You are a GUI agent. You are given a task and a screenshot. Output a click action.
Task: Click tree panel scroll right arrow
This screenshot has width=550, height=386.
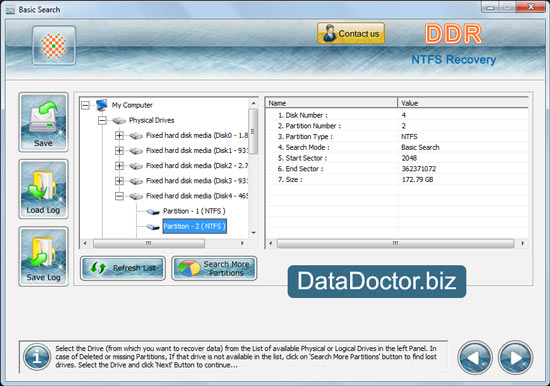(242, 243)
